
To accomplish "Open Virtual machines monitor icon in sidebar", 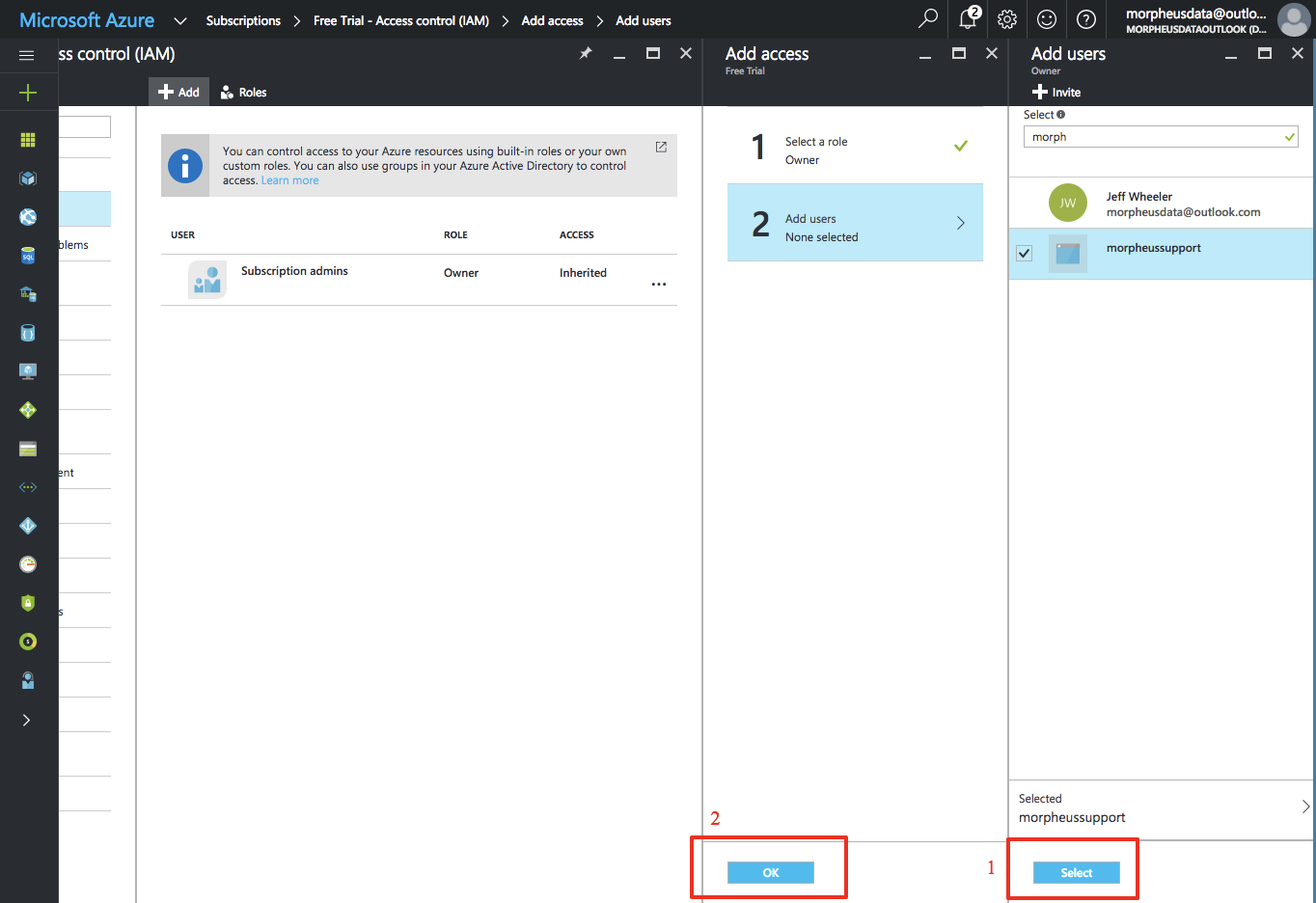I will point(28,371).
